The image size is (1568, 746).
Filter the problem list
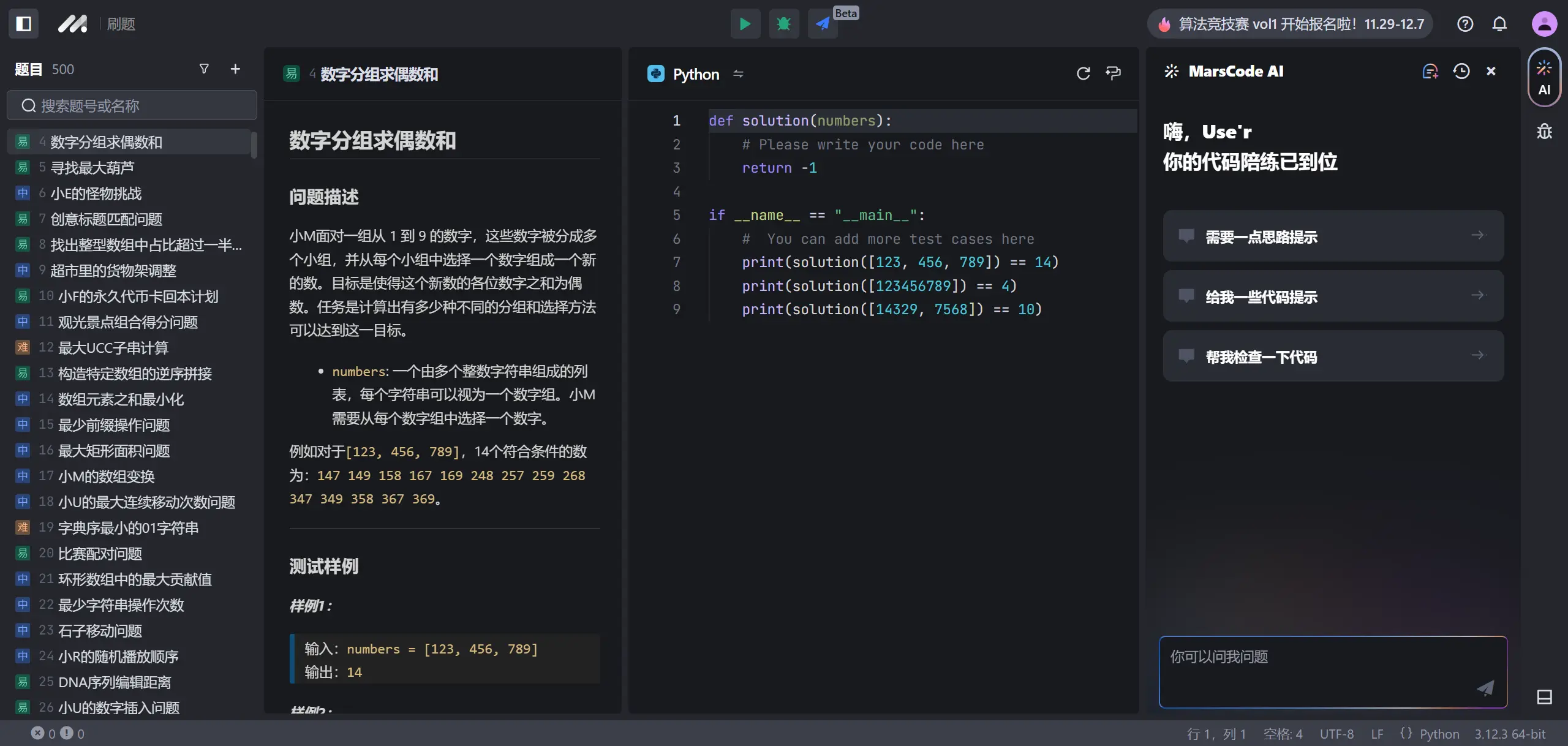click(x=204, y=69)
